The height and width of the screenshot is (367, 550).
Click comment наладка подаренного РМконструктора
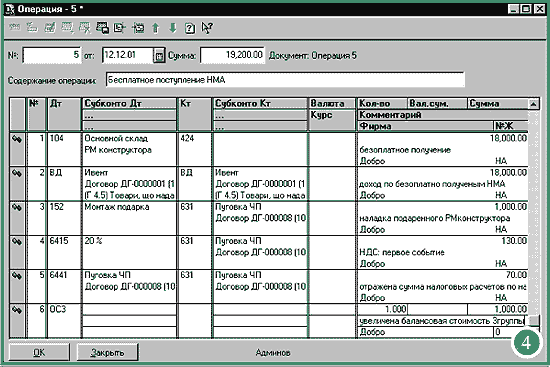pos(443,218)
